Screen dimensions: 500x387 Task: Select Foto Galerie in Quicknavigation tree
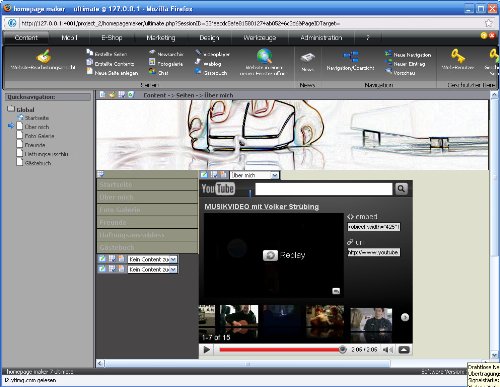pyautogui.click(x=39, y=136)
